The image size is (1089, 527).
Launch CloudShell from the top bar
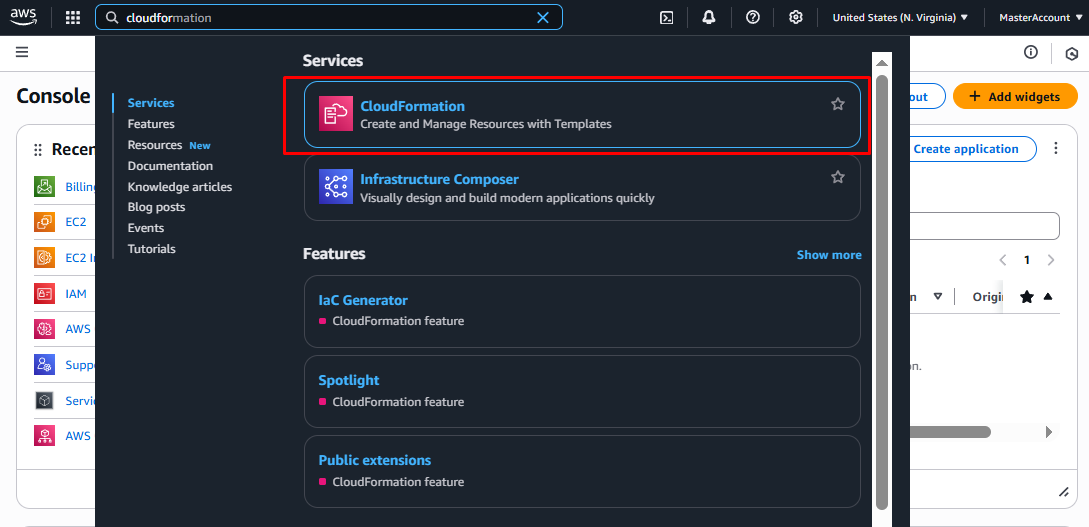click(x=667, y=17)
